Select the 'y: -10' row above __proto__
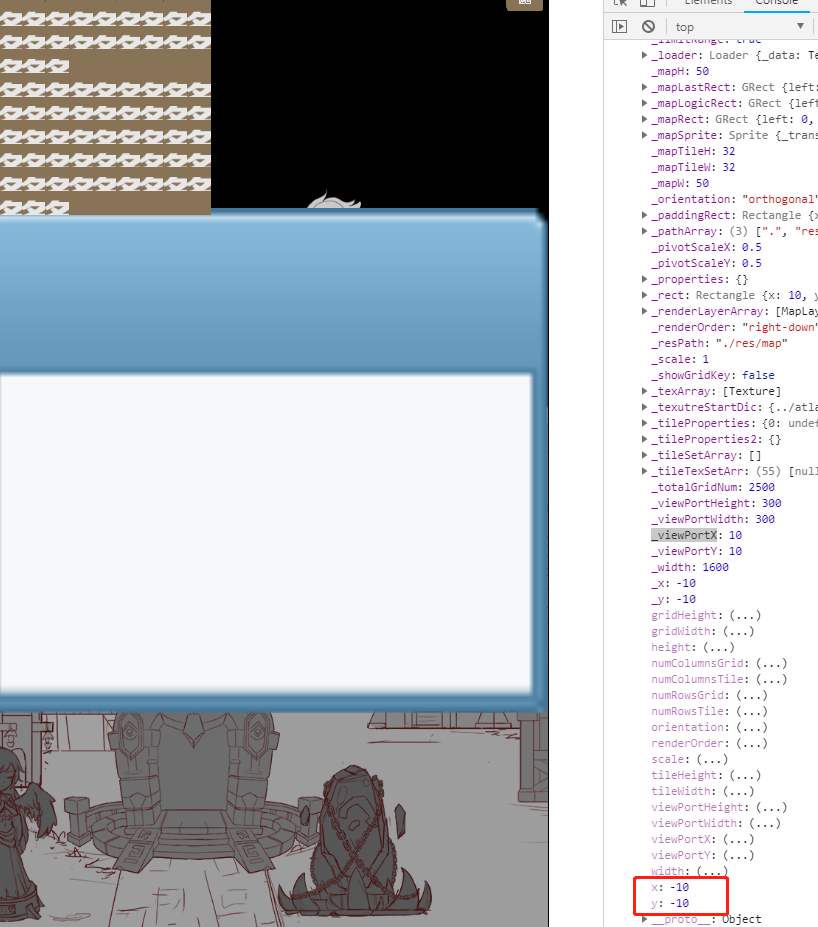 [x=670, y=903]
